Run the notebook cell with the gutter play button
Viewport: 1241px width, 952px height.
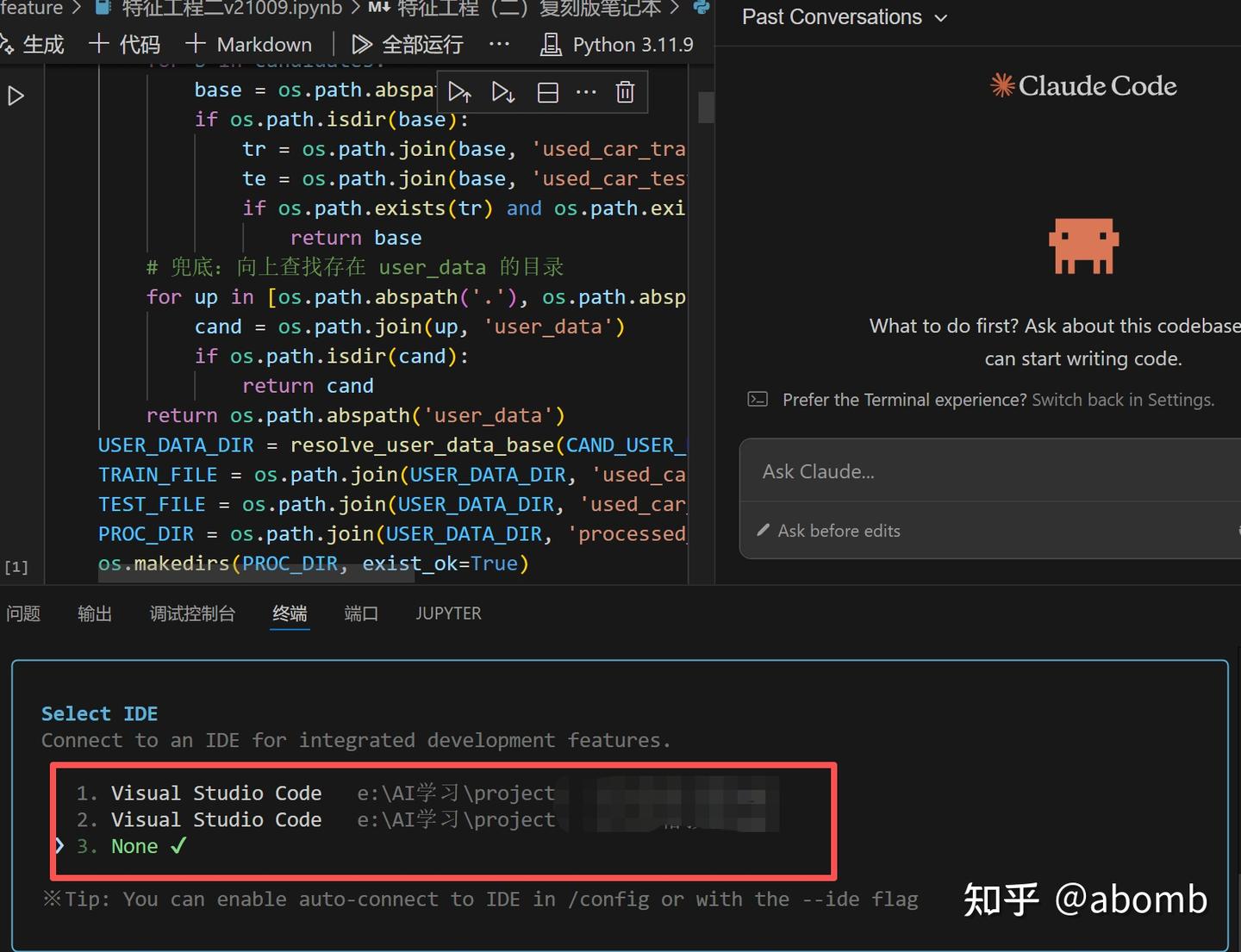[x=16, y=96]
